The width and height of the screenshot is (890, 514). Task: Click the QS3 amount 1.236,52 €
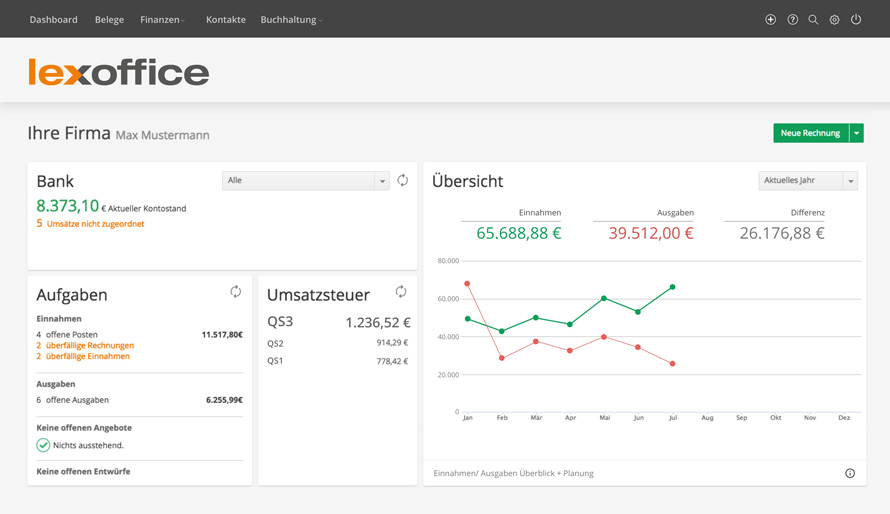click(x=378, y=323)
